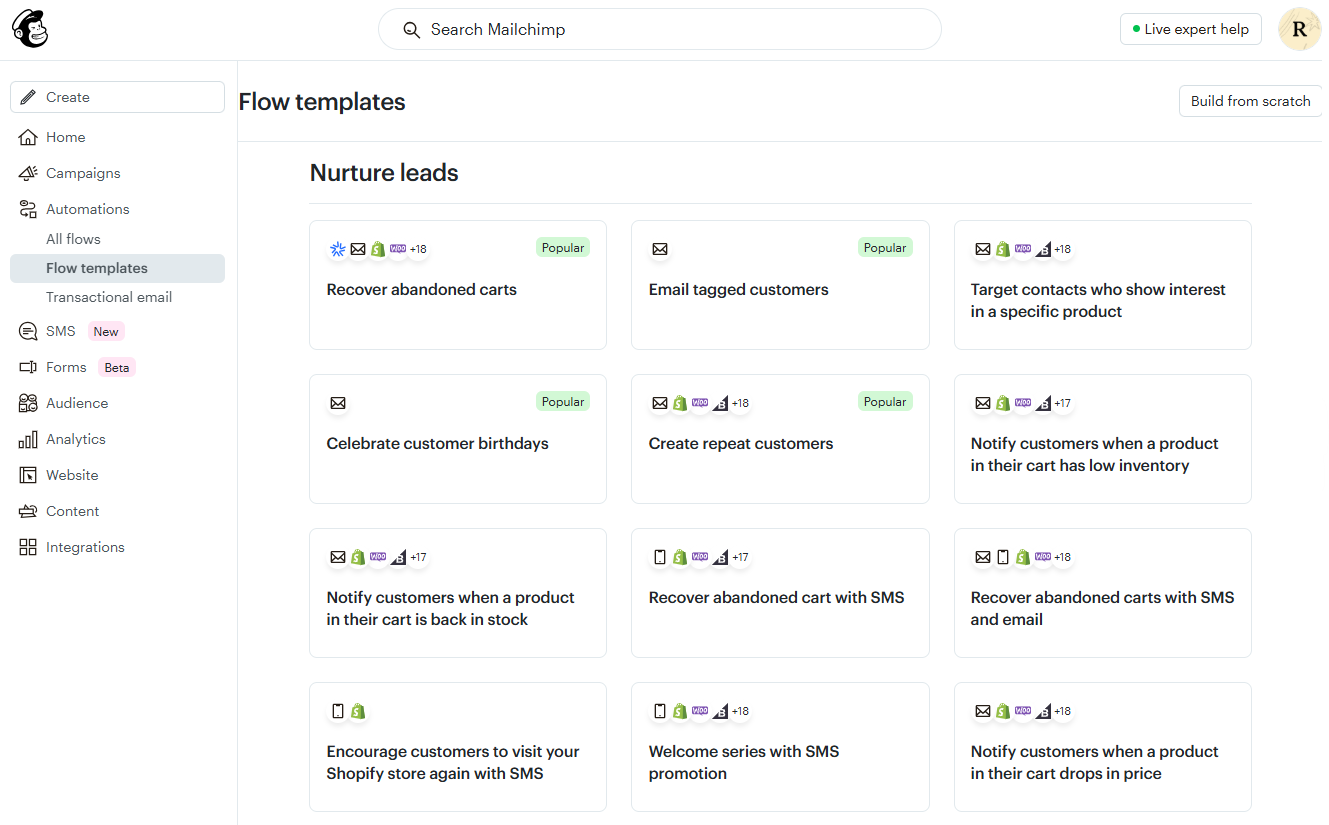Click the Mailchimp monkey logo
This screenshot has height=825, width=1329.
[x=30, y=29]
